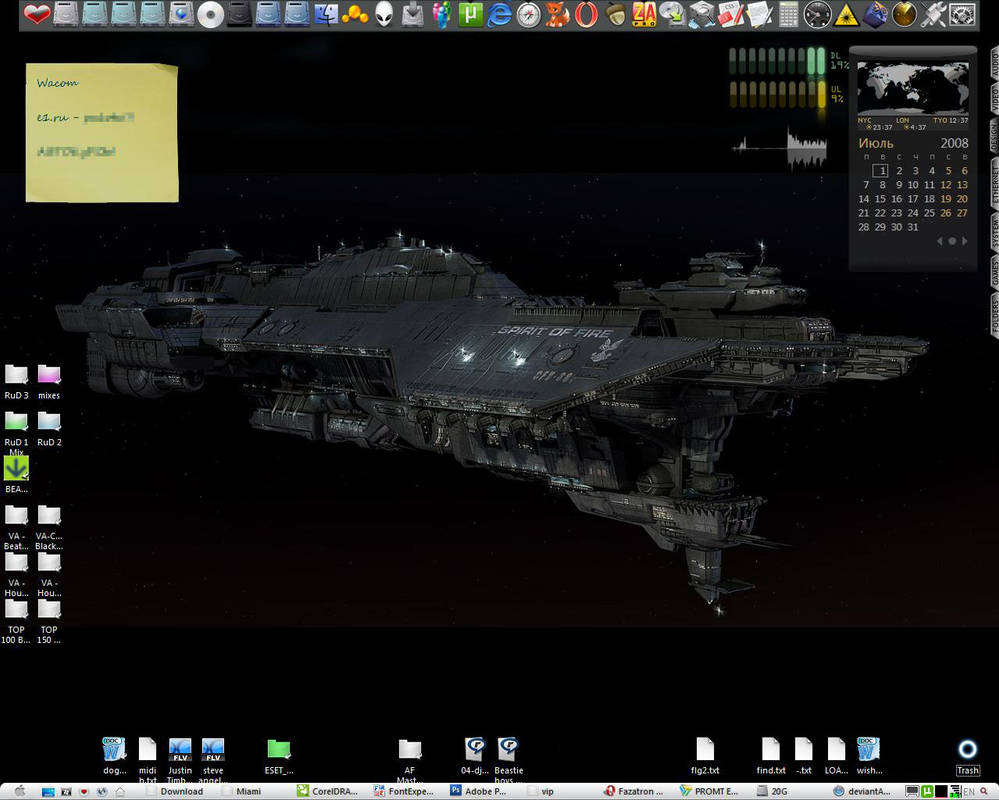This screenshot has width=999, height=800.
Task: Open the orange molecule icon in the dock
Action: 355,14
